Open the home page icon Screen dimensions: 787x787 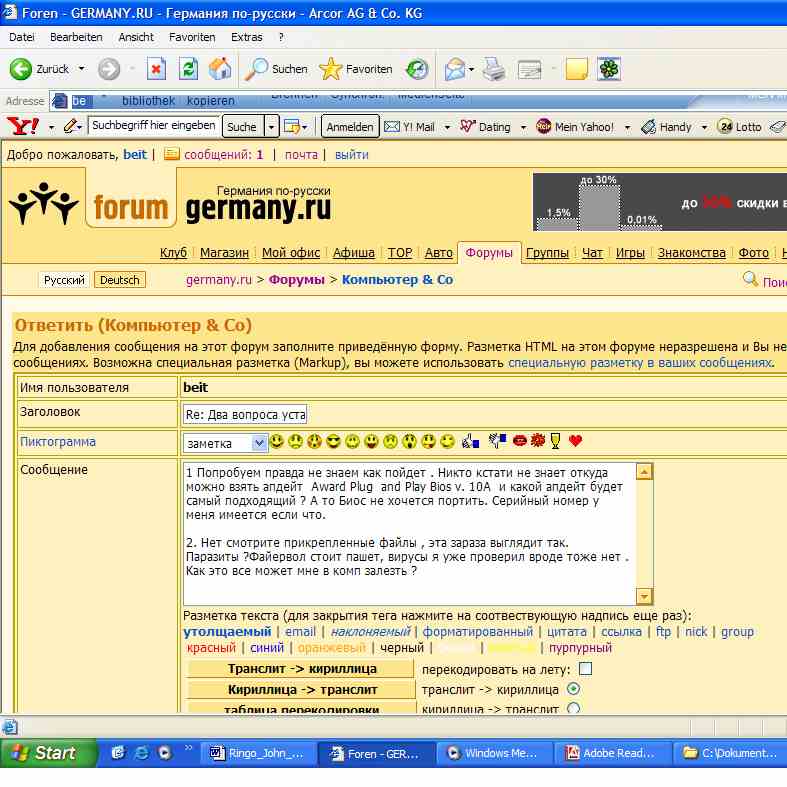pos(220,69)
